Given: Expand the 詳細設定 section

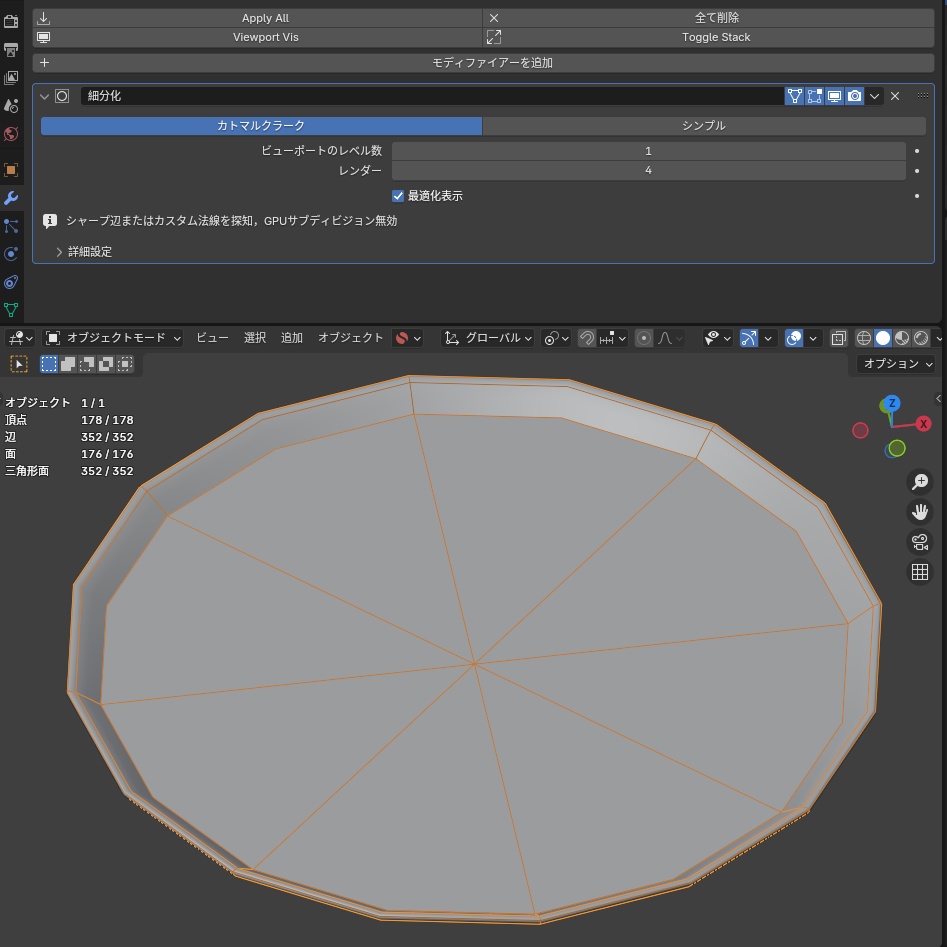Looking at the screenshot, I should [90, 251].
